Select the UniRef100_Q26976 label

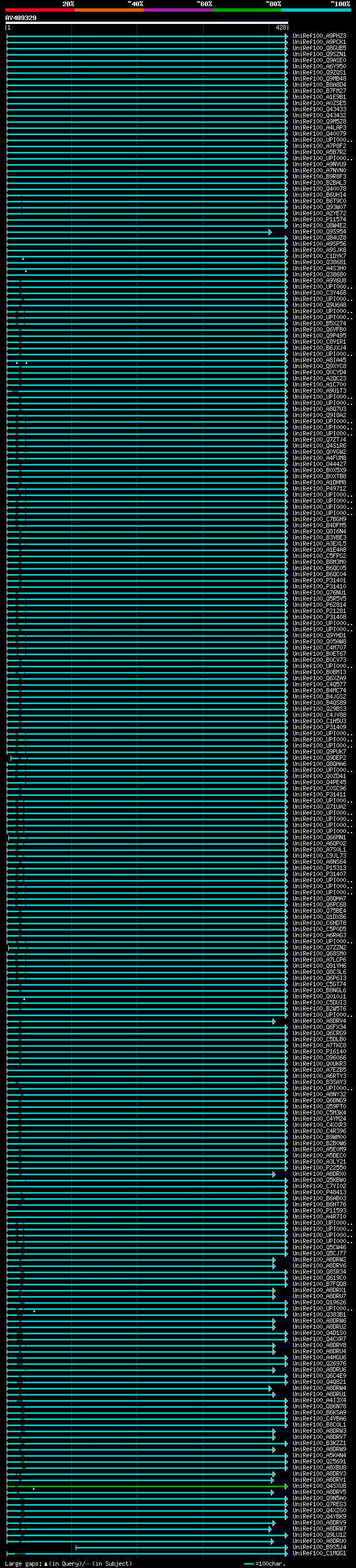319,1363
